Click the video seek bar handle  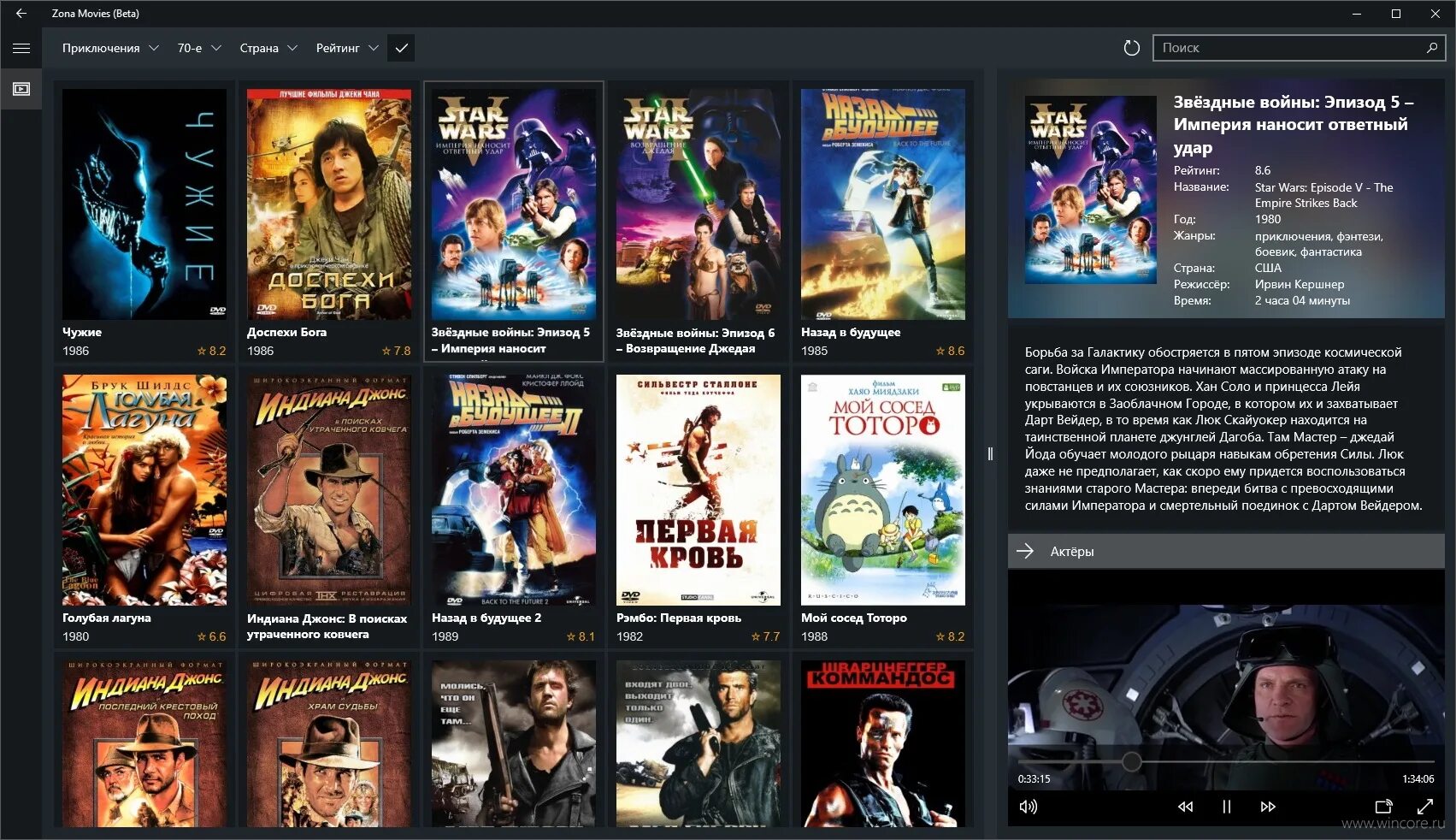click(1131, 761)
